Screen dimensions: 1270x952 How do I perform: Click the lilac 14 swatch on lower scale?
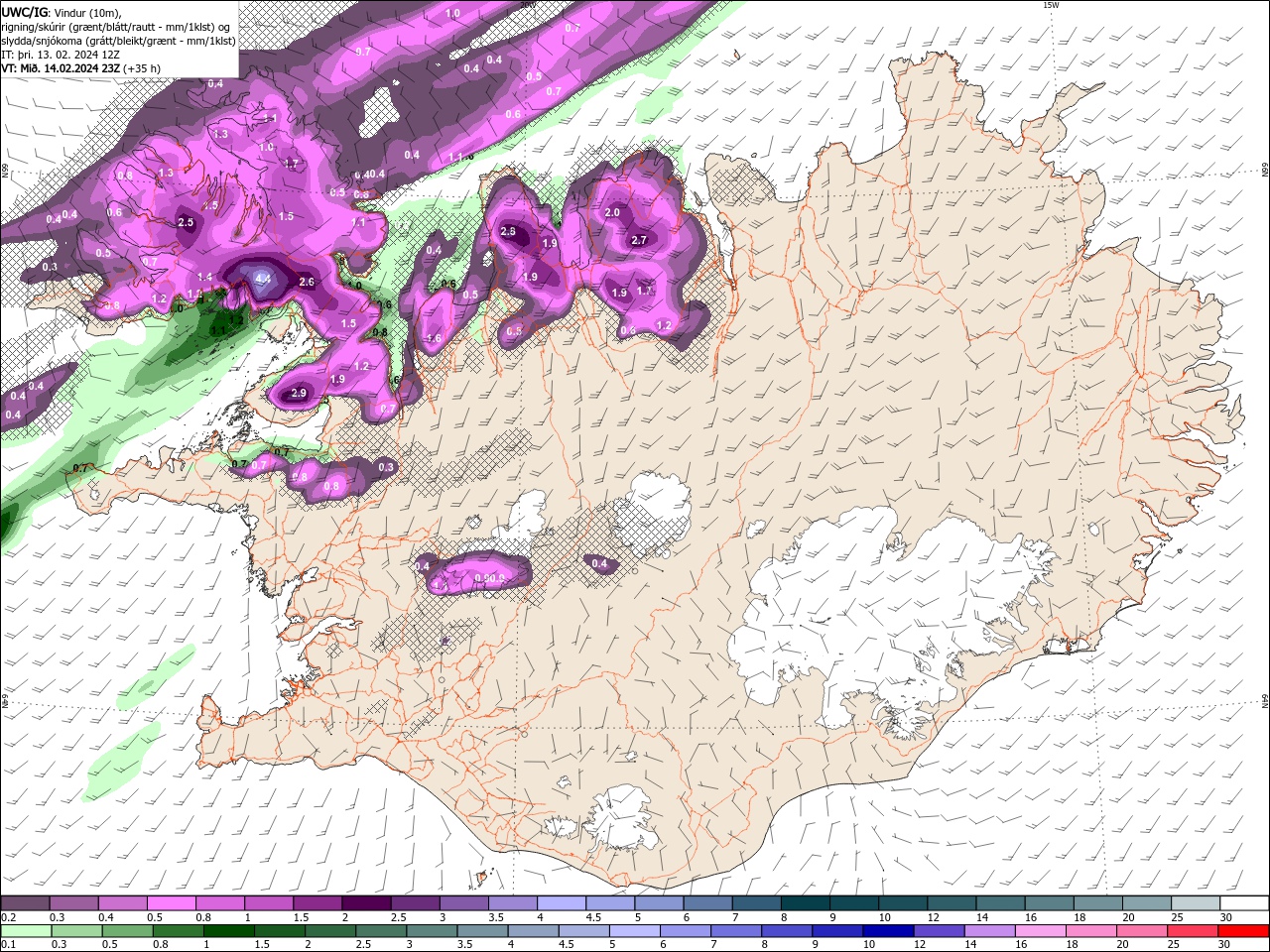tap(989, 931)
